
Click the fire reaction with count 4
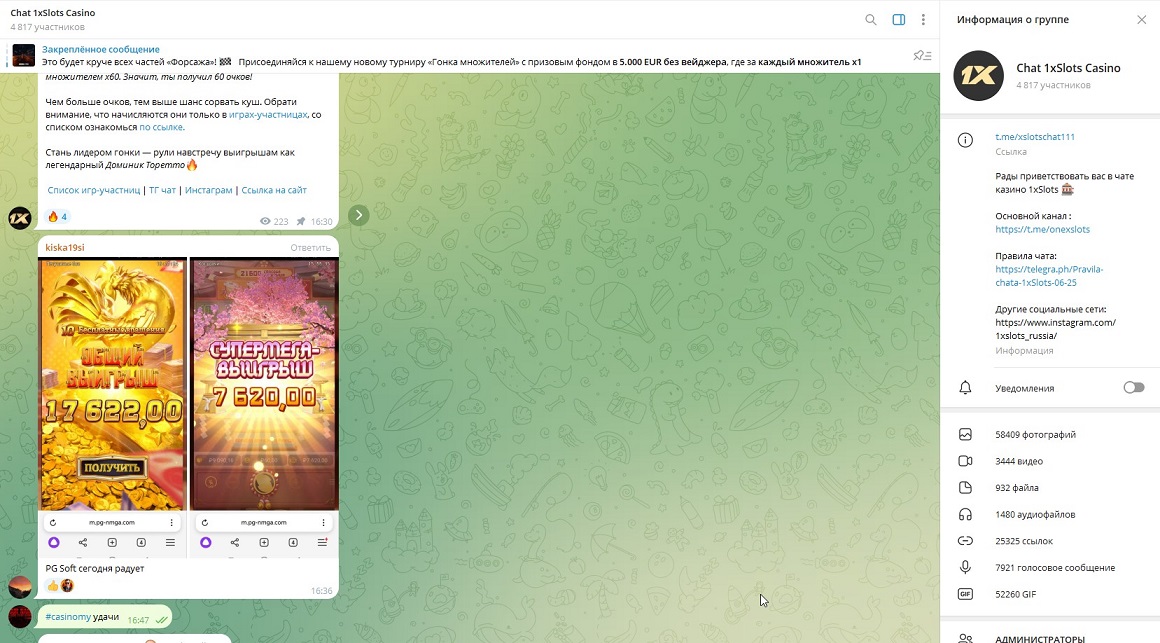(x=57, y=216)
